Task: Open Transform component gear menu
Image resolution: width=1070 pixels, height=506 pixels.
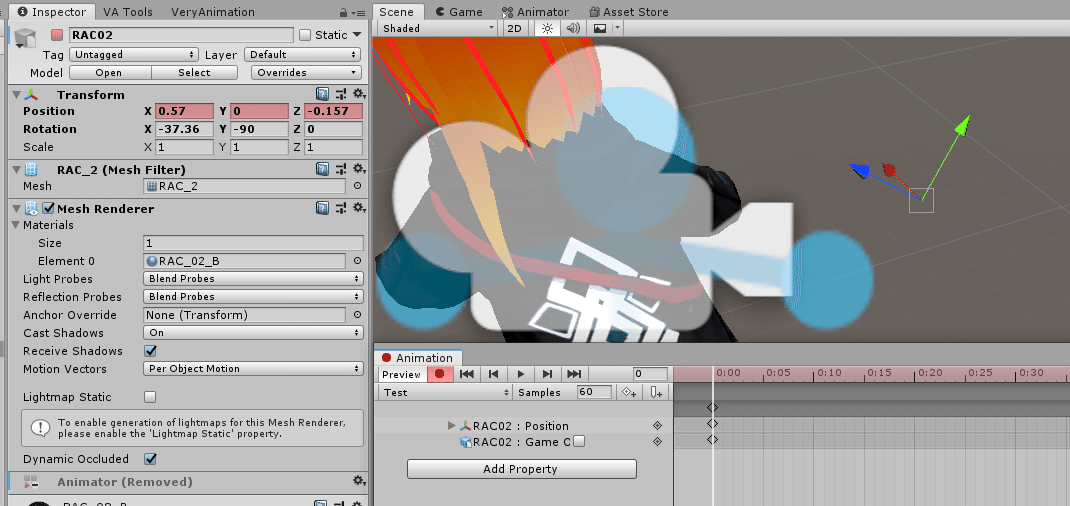Action: [360, 94]
